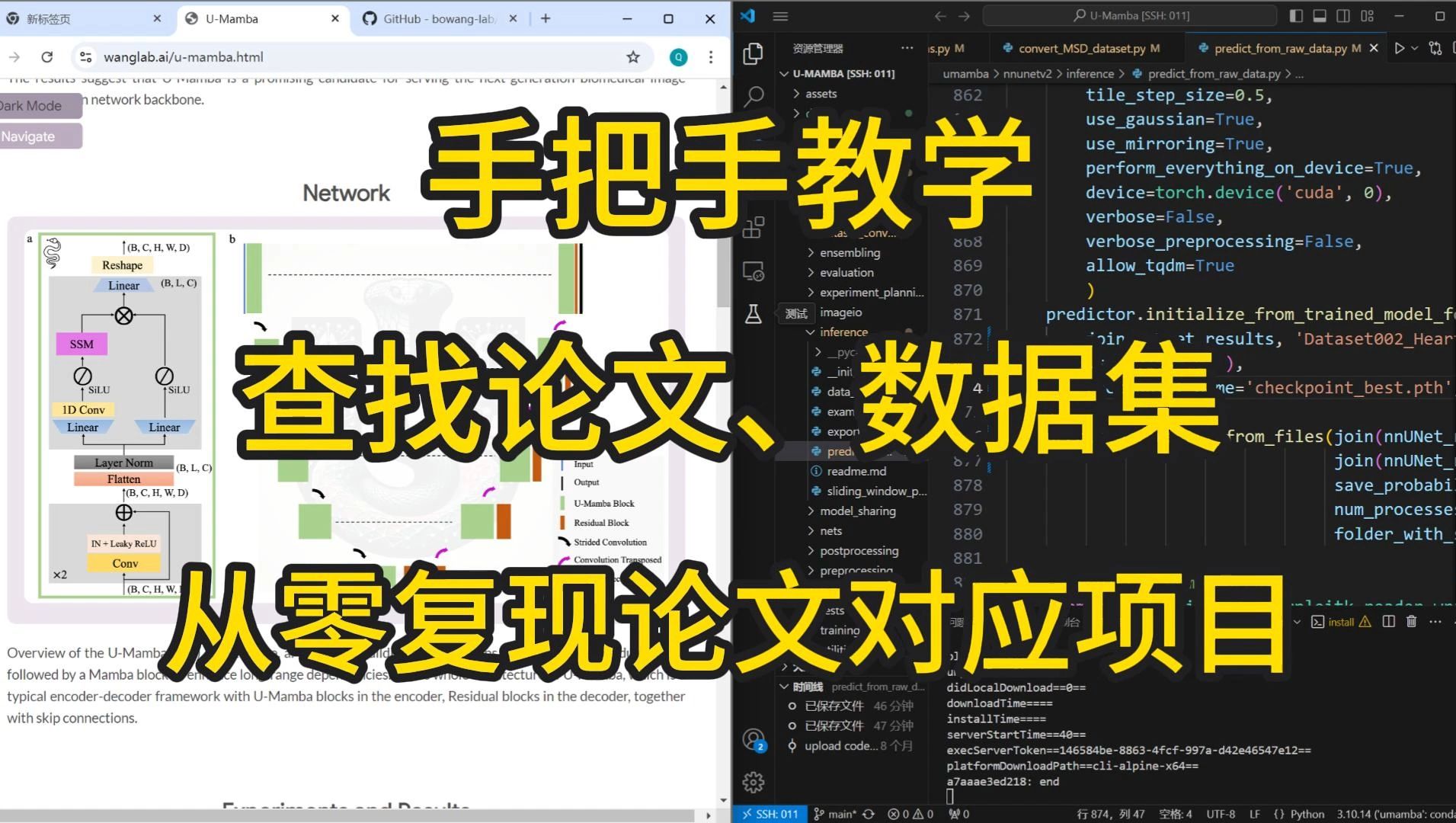
Task: Open new terminal profile dropdown arrow
Action: point(1297,622)
